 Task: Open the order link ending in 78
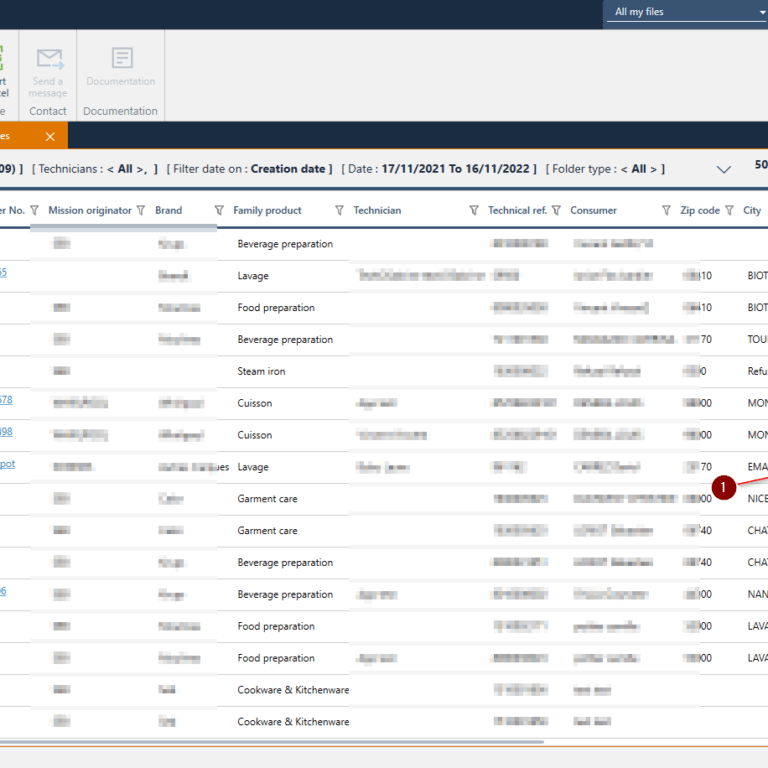tap(6, 400)
